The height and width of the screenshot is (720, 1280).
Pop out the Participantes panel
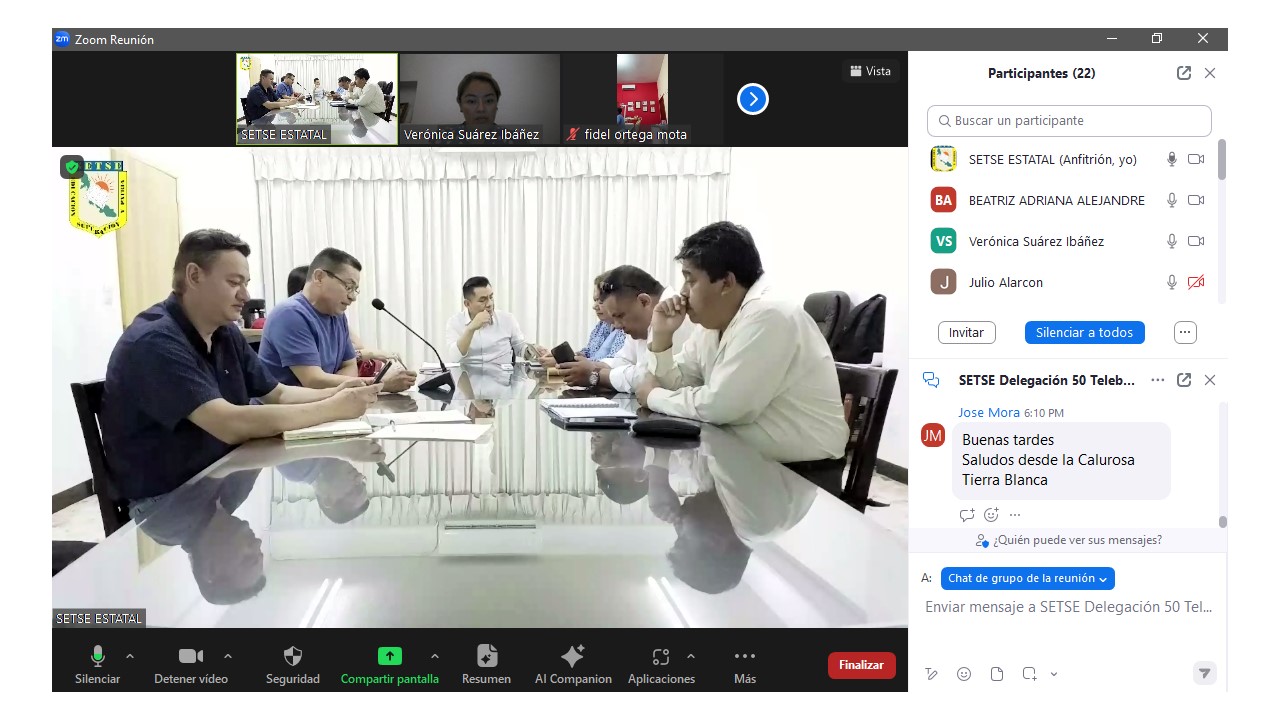[1184, 73]
